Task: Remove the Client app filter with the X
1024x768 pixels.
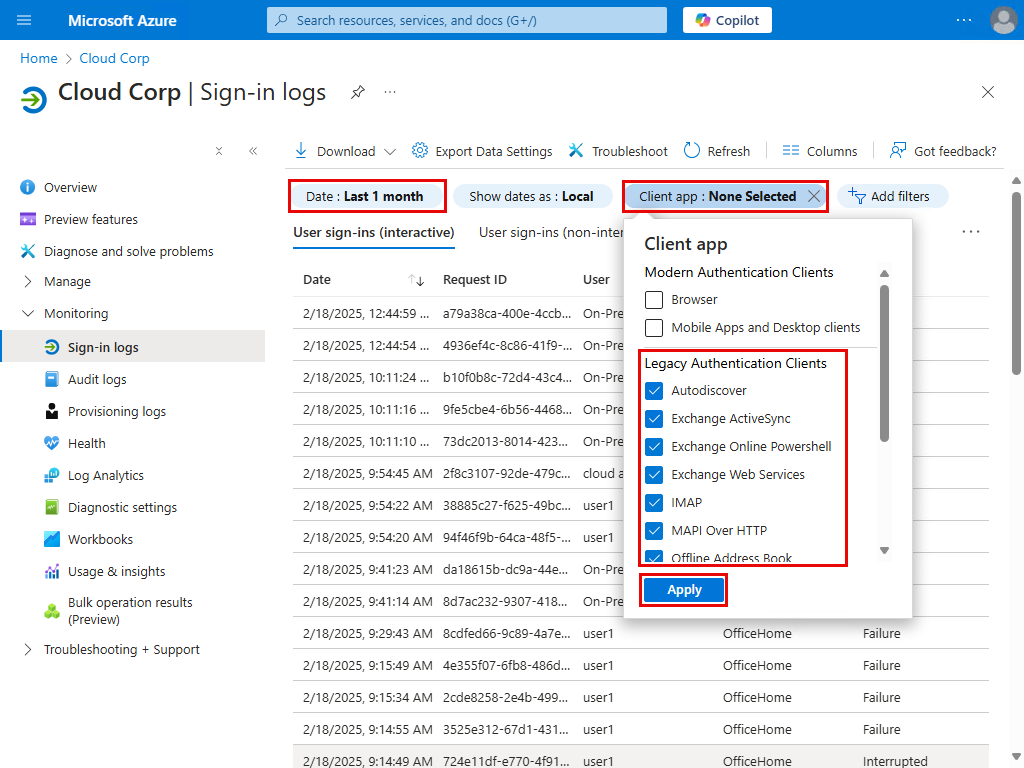Action: pyautogui.click(x=814, y=196)
